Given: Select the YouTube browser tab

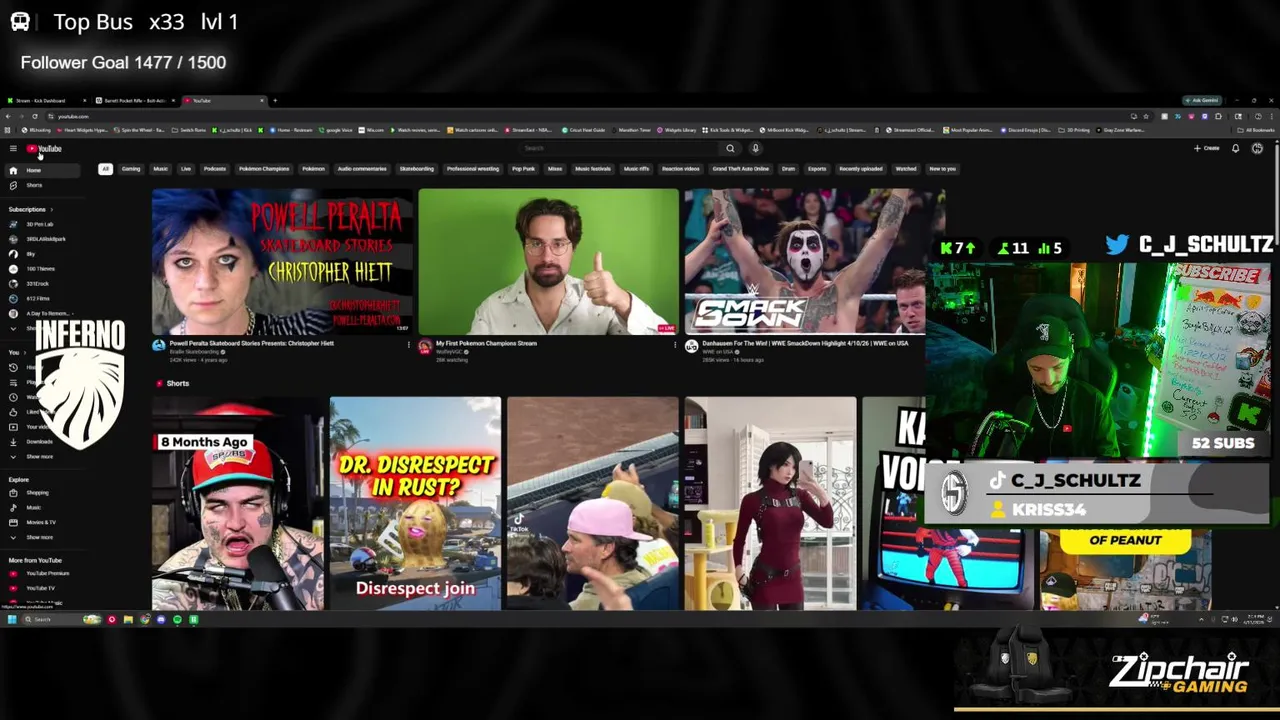Looking at the screenshot, I should pyautogui.click(x=225, y=101).
